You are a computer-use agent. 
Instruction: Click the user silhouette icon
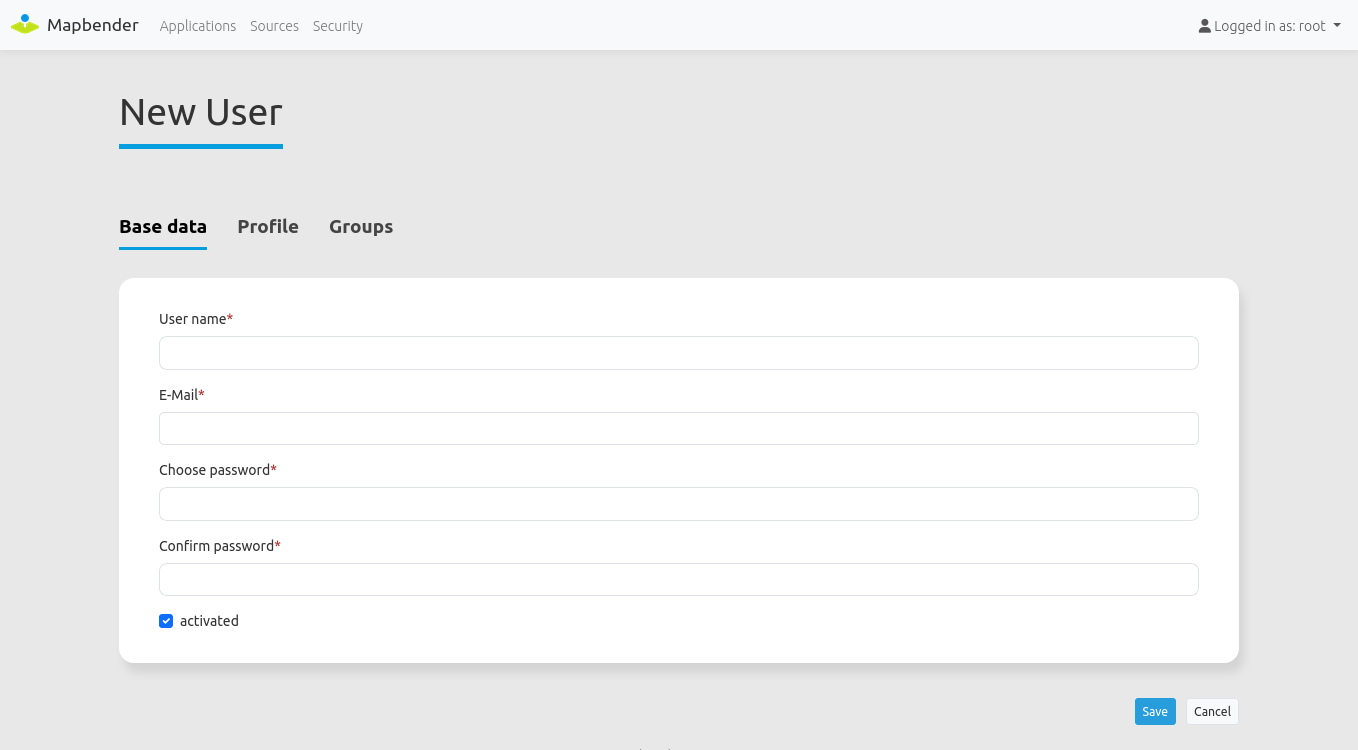(x=1204, y=26)
